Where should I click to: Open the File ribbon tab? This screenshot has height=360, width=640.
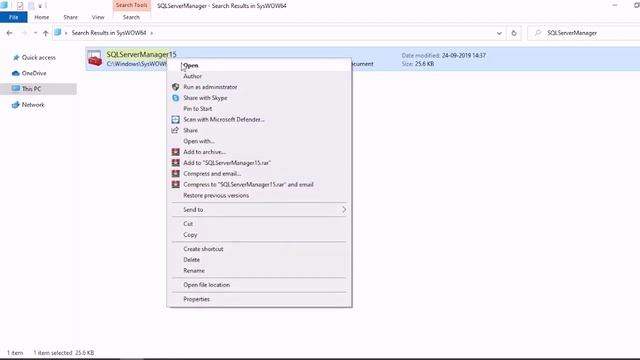point(13,17)
